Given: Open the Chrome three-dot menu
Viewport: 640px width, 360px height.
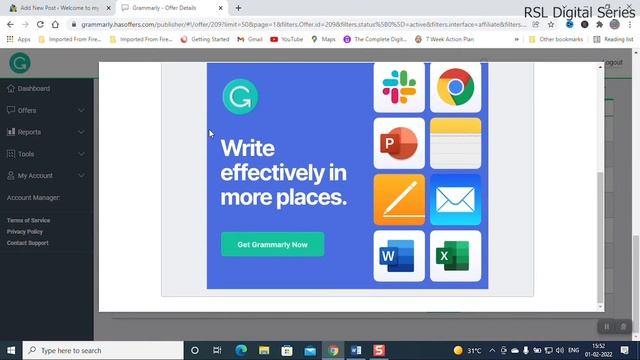Looking at the screenshot, I should point(630,24).
